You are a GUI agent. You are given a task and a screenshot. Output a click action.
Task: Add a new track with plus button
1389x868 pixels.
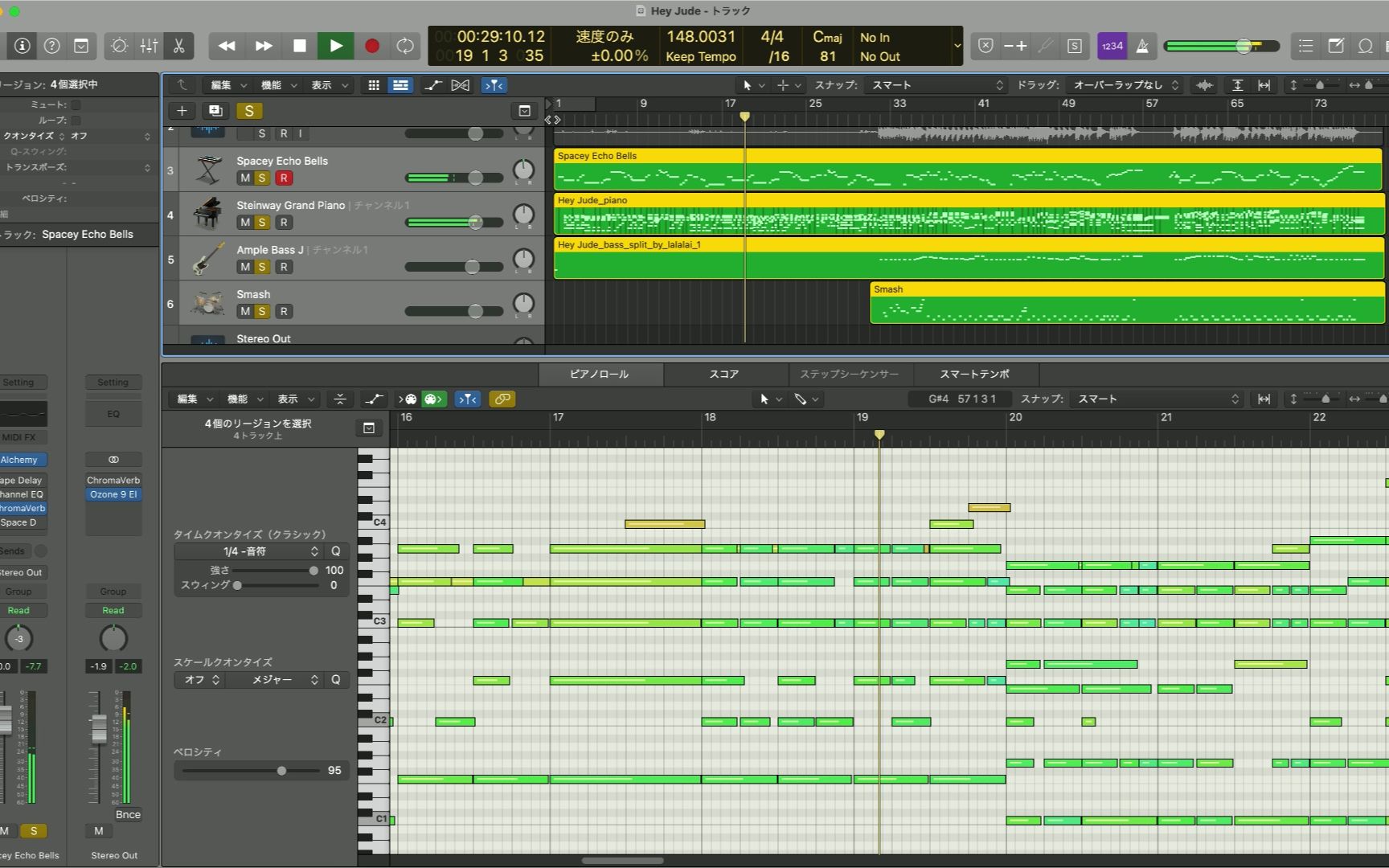click(182, 111)
